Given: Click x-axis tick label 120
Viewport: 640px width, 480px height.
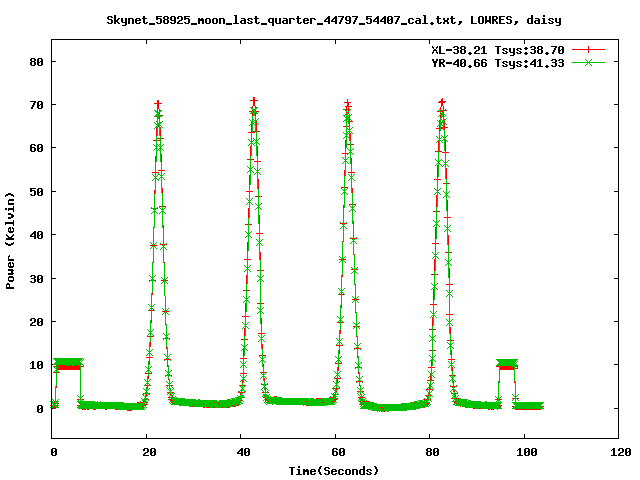Looking at the screenshot, I should tap(621, 452).
